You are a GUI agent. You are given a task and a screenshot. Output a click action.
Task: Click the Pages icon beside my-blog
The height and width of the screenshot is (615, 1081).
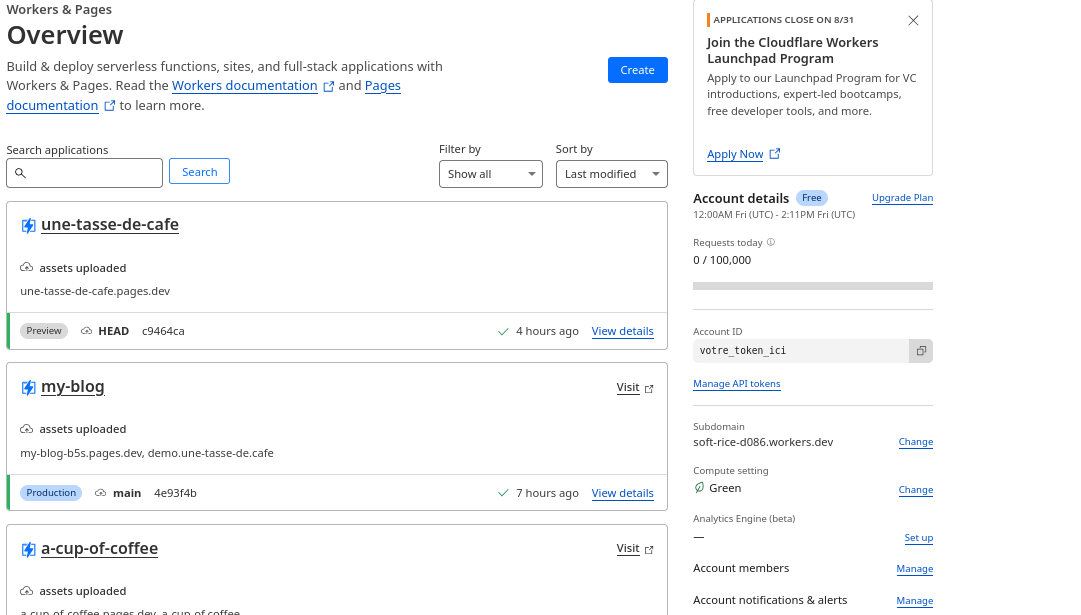[28, 387]
